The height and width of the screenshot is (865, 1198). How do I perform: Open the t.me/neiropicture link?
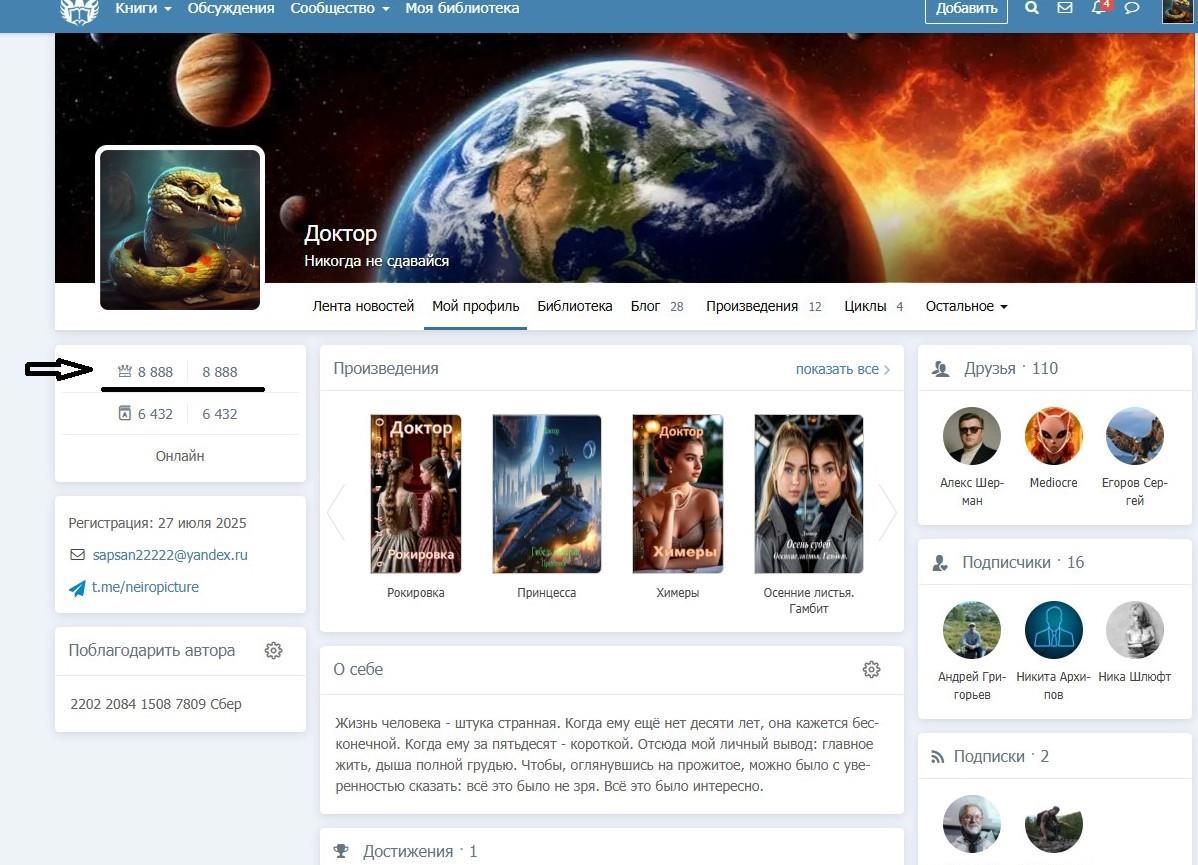(145, 587)
